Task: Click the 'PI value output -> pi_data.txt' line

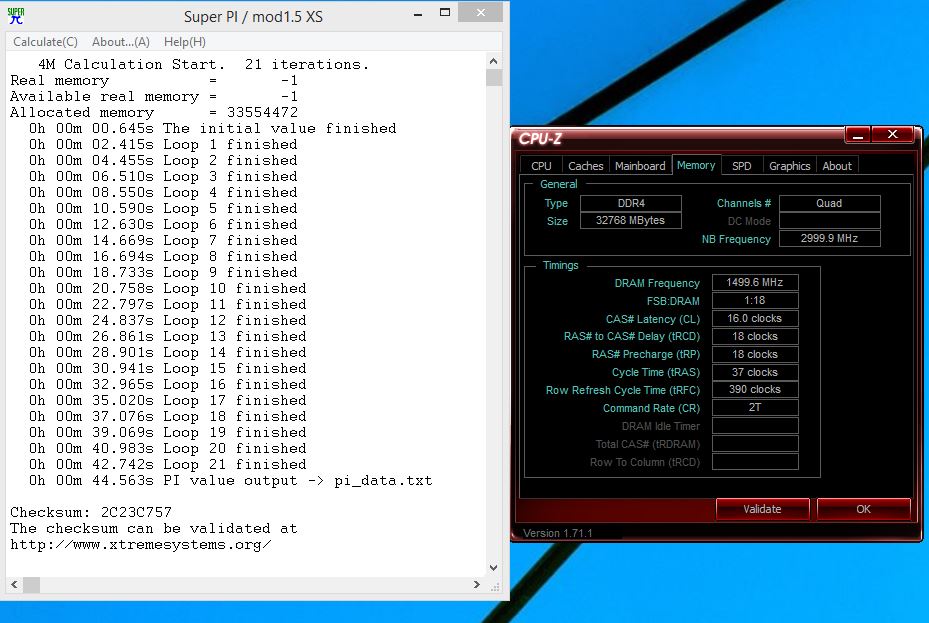Action: [230, 480]
